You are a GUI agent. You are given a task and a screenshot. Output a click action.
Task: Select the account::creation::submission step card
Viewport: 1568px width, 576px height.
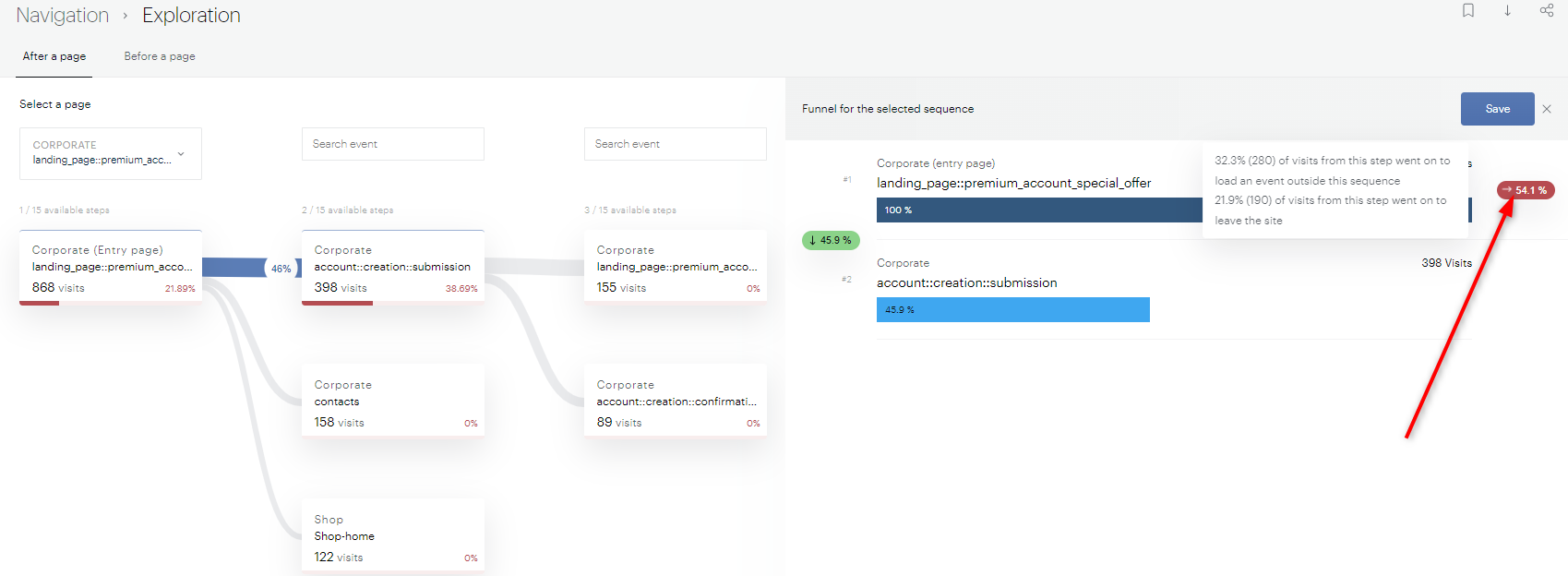coord(393,268)
